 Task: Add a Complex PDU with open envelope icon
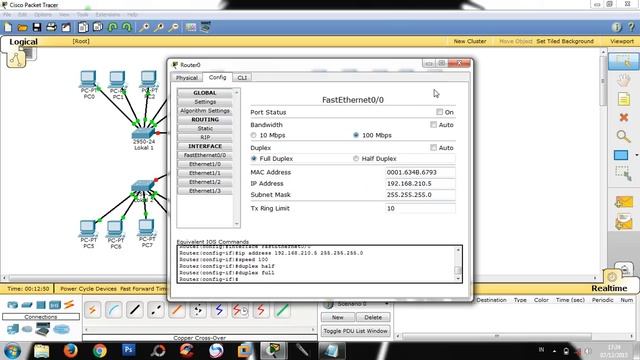(623, 222)
